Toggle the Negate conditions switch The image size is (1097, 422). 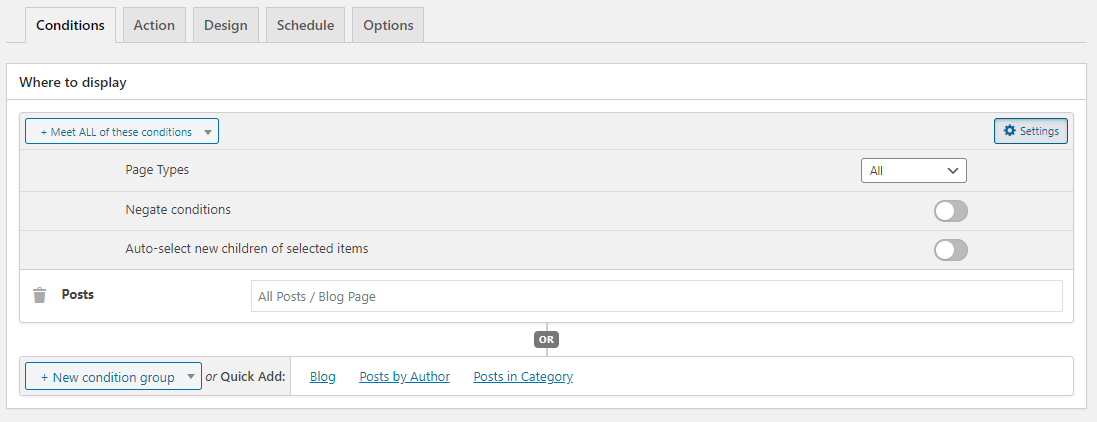point(951,211)
